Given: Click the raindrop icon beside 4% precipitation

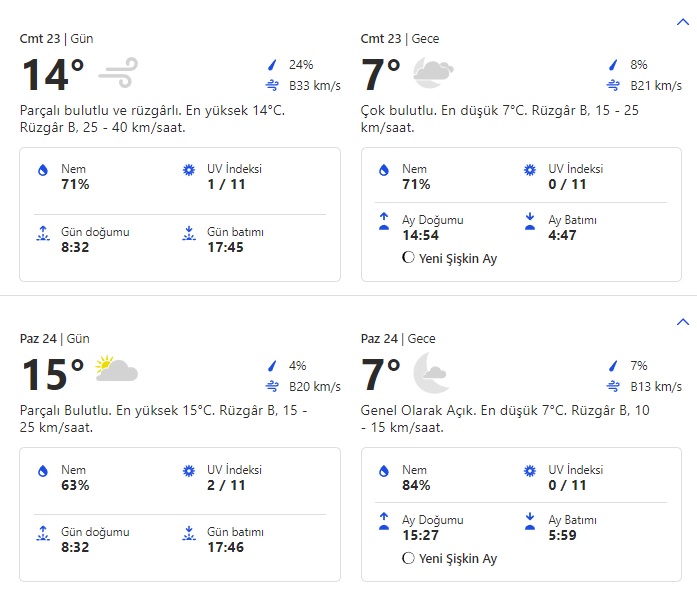Looking at the screenshot, I should click(272, 366).
